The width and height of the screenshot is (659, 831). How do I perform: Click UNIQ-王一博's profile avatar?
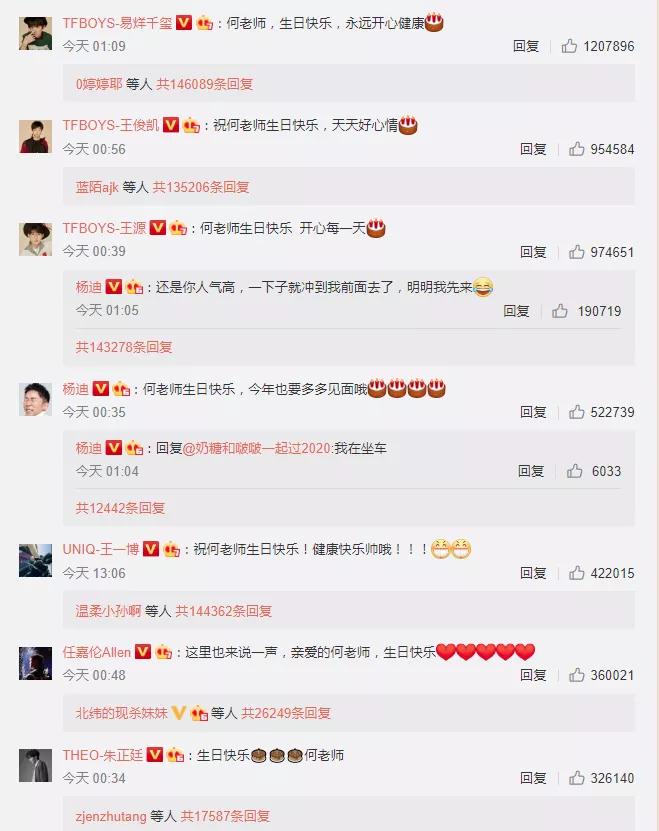click(x=36, y=560)
